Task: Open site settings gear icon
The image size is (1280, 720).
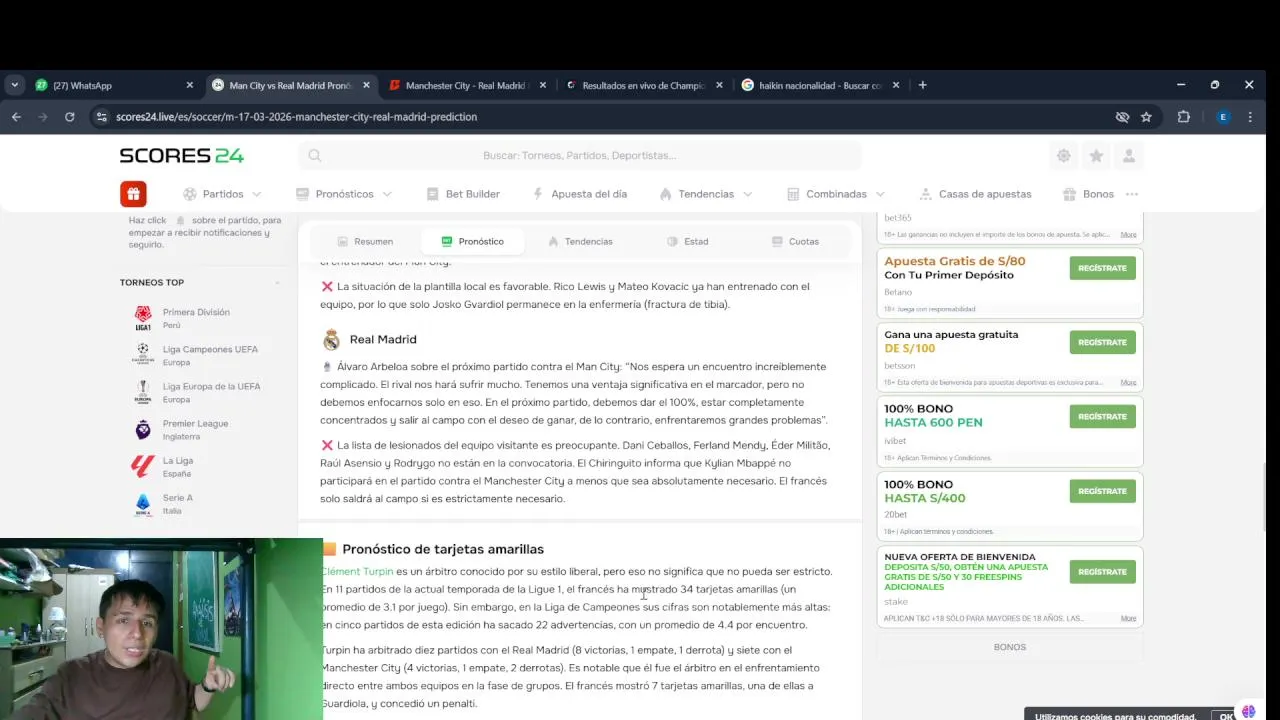Action: coord(1063,155)
